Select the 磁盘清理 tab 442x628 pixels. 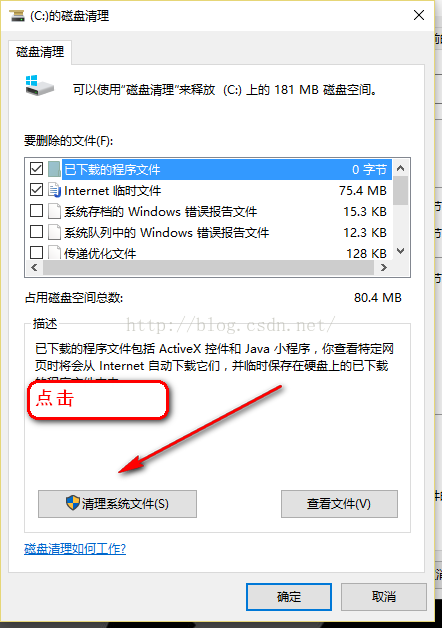click(40, 52)
